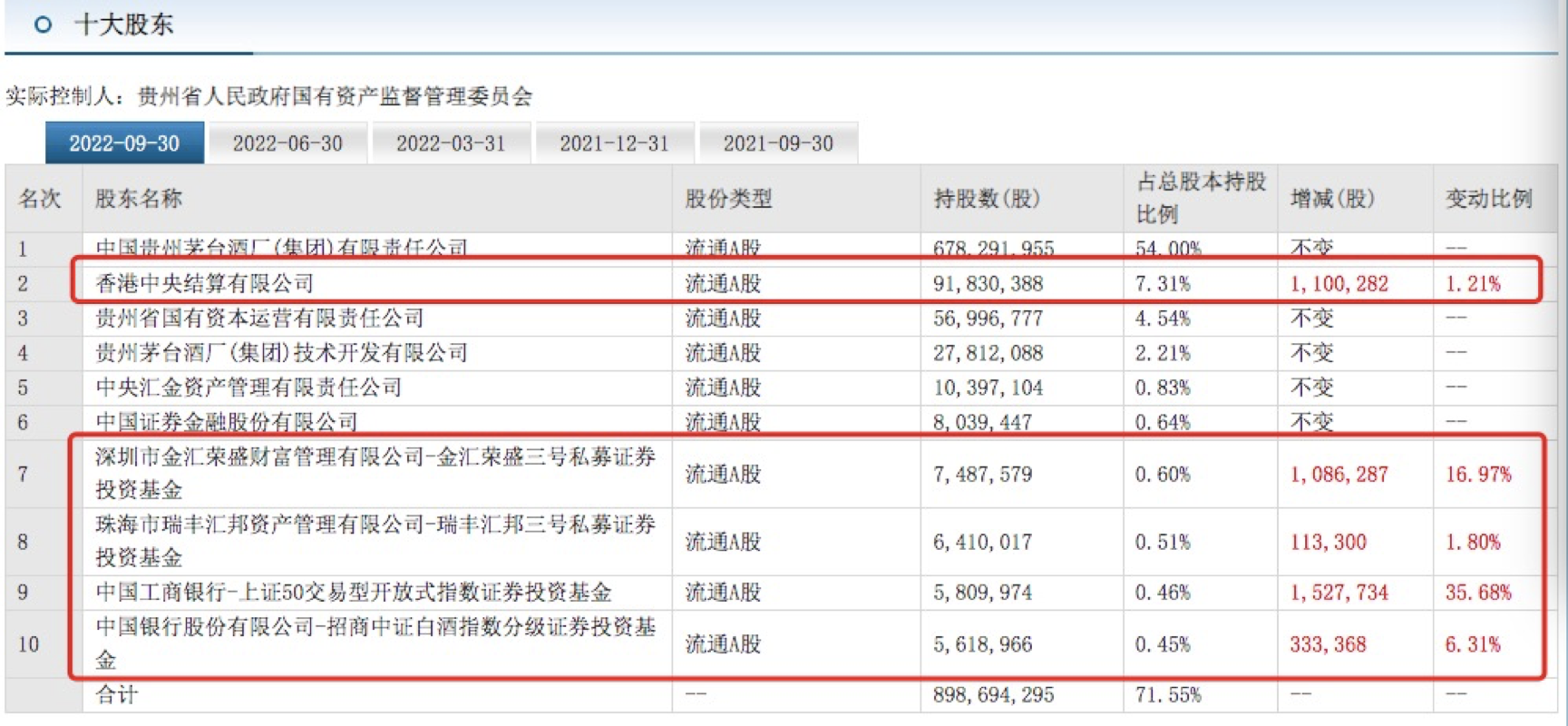
Task: Click the 0.60% ownership percentage
Action: tap(1163, 474)
